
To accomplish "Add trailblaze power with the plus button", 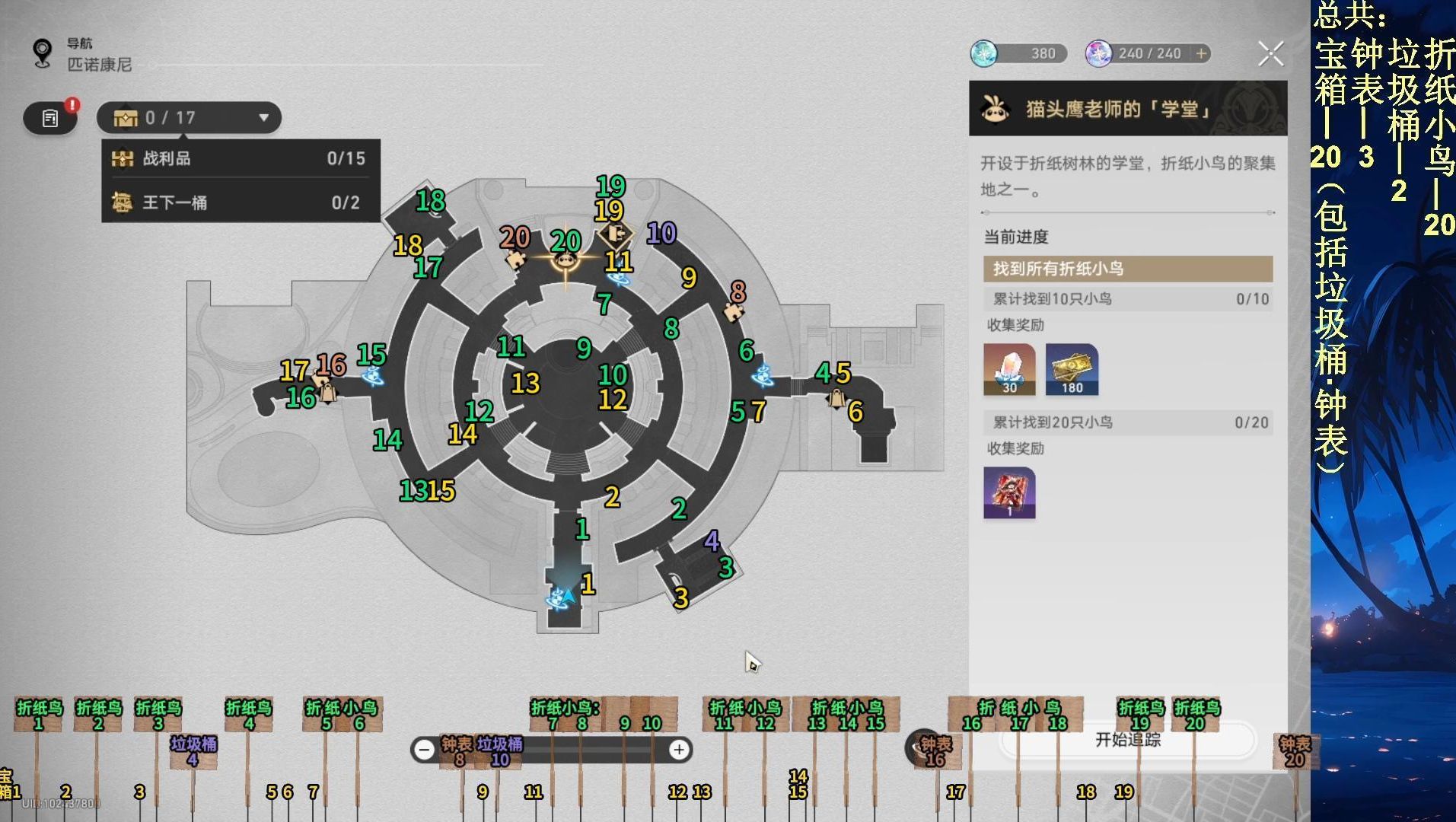I will tap(1201, 53).
